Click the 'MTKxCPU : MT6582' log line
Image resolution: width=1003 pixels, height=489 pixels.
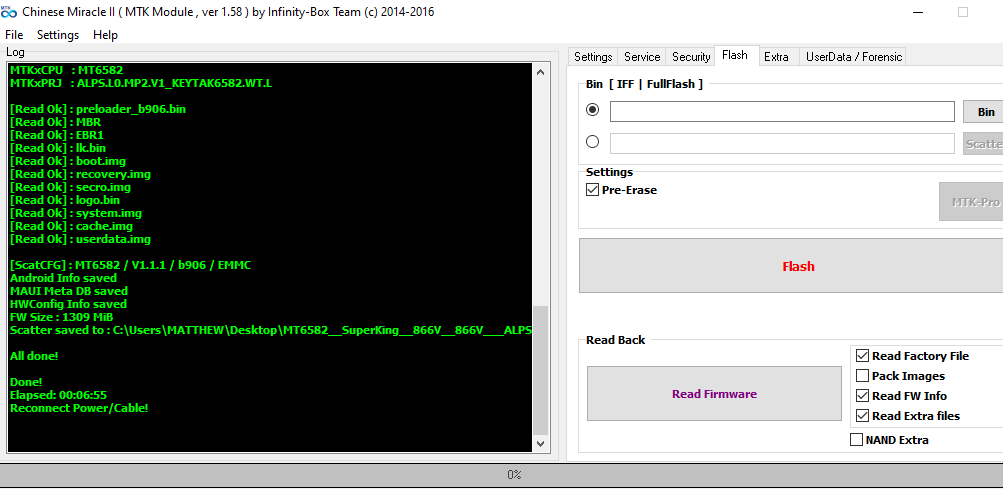(x=67, y=70)
